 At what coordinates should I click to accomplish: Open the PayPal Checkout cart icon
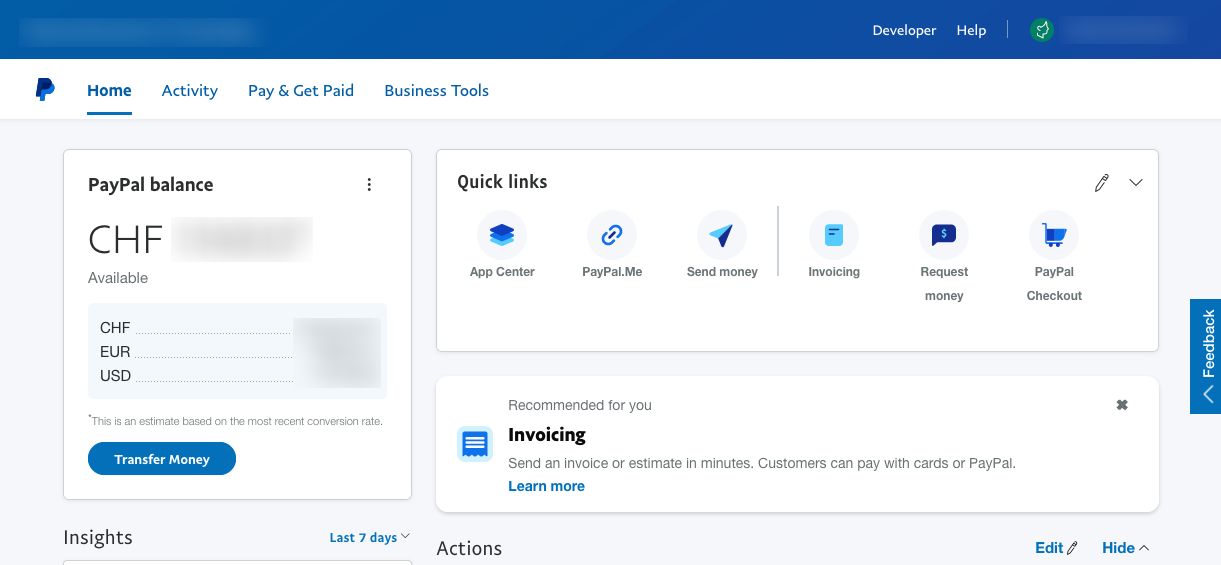point(1054,235)
